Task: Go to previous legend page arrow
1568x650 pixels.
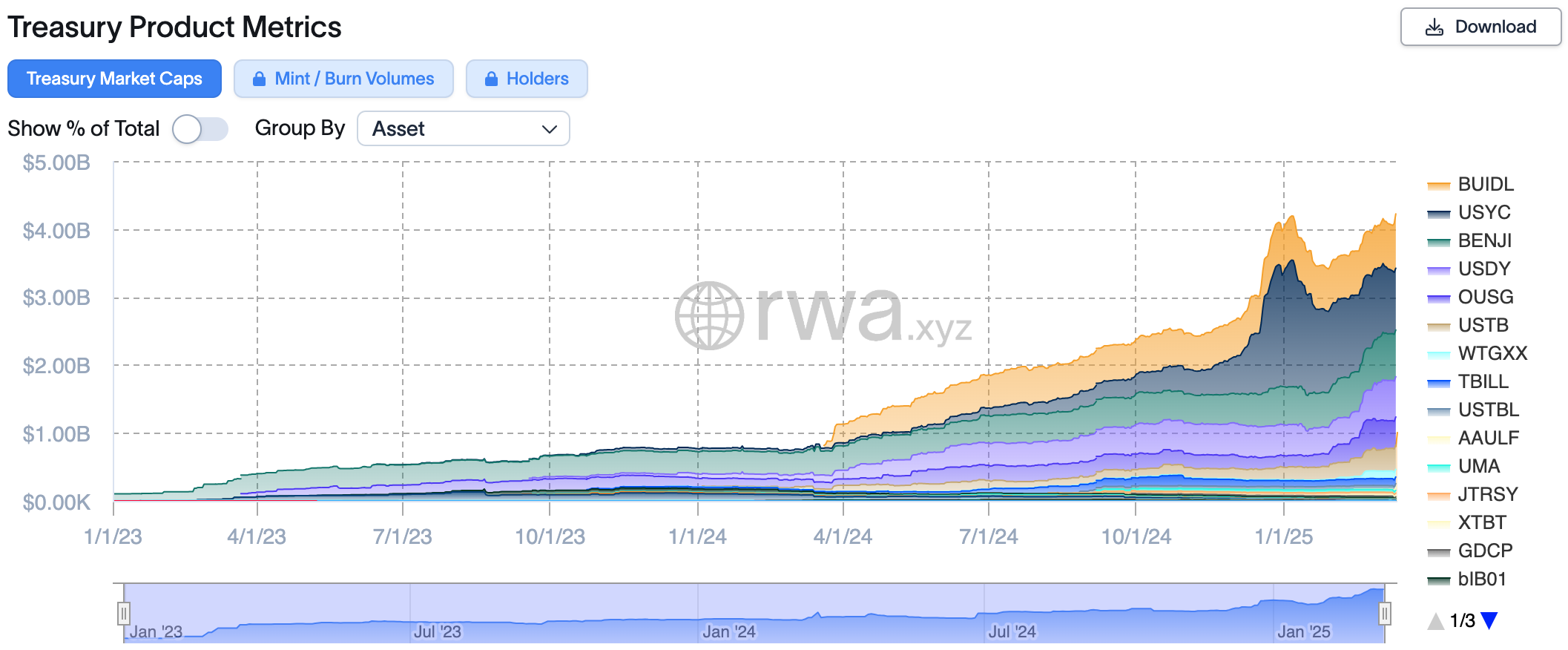Action: pyautogui.click(x=1436, y=620)
